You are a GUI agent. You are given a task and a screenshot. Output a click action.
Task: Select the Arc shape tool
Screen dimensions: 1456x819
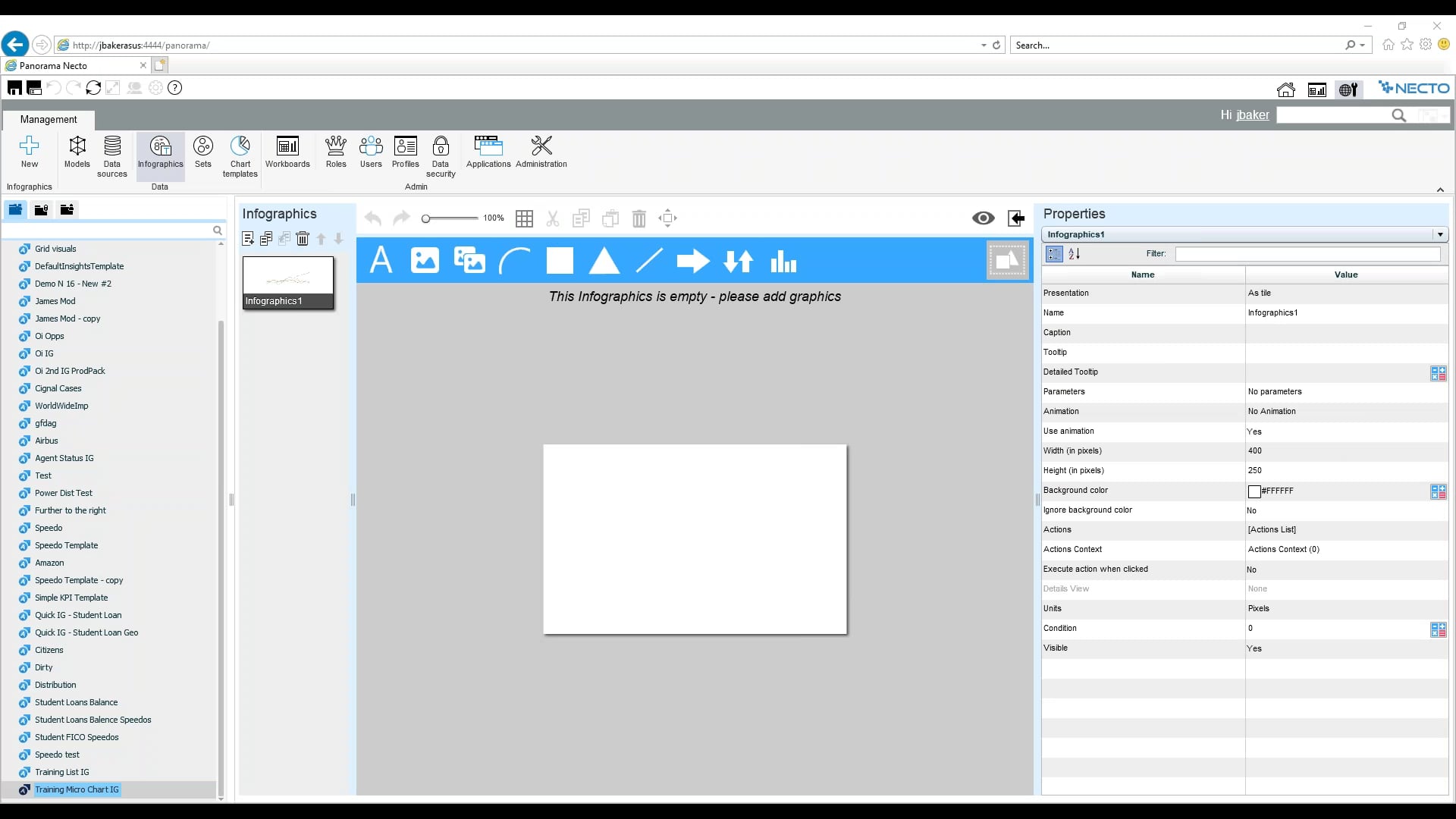515,260
